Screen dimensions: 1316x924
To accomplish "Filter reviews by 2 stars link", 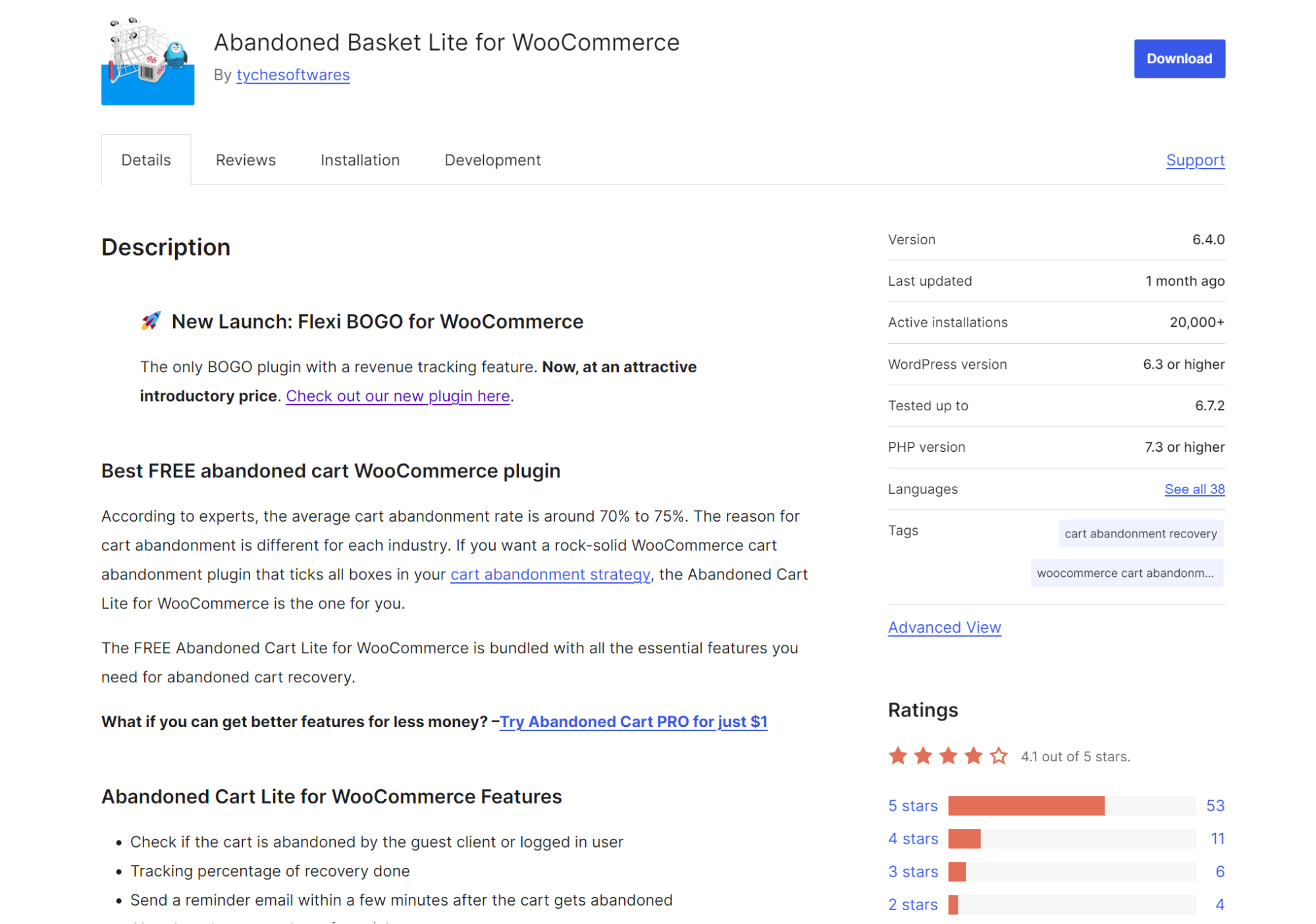I will coord(912,904).
